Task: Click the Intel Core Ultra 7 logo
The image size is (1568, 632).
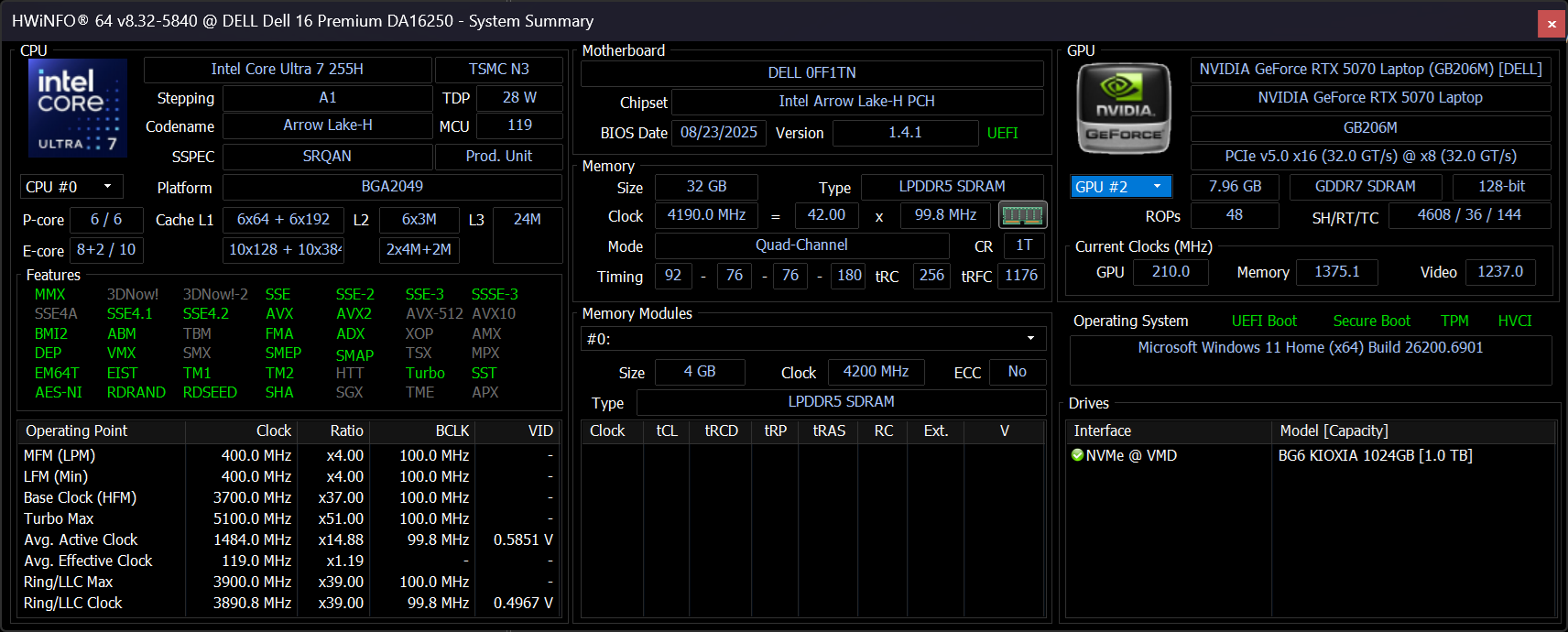Action: [78, 107]
